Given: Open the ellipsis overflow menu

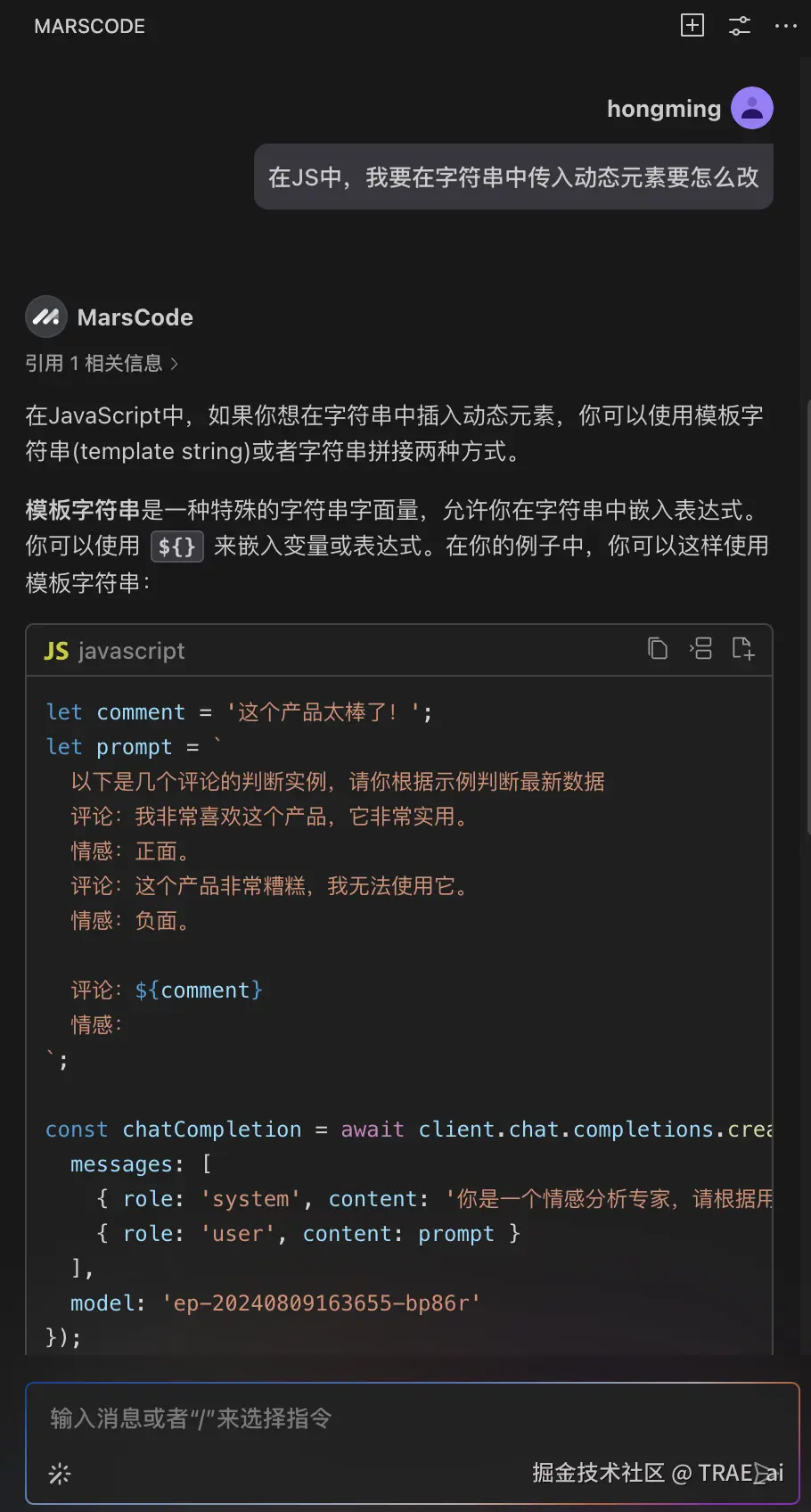Looking at the screenshot, I should click(x=785, y=26).
